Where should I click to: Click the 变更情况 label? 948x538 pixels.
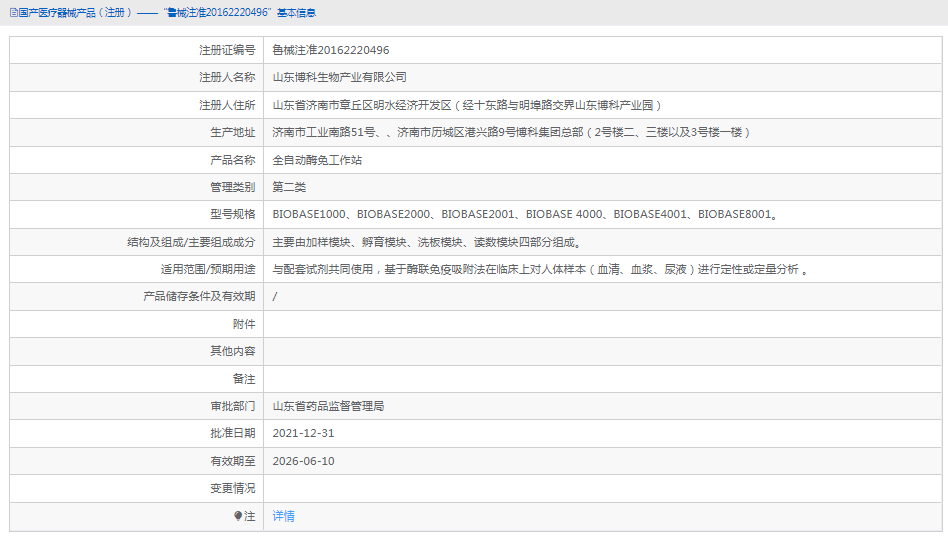point(233,488)
